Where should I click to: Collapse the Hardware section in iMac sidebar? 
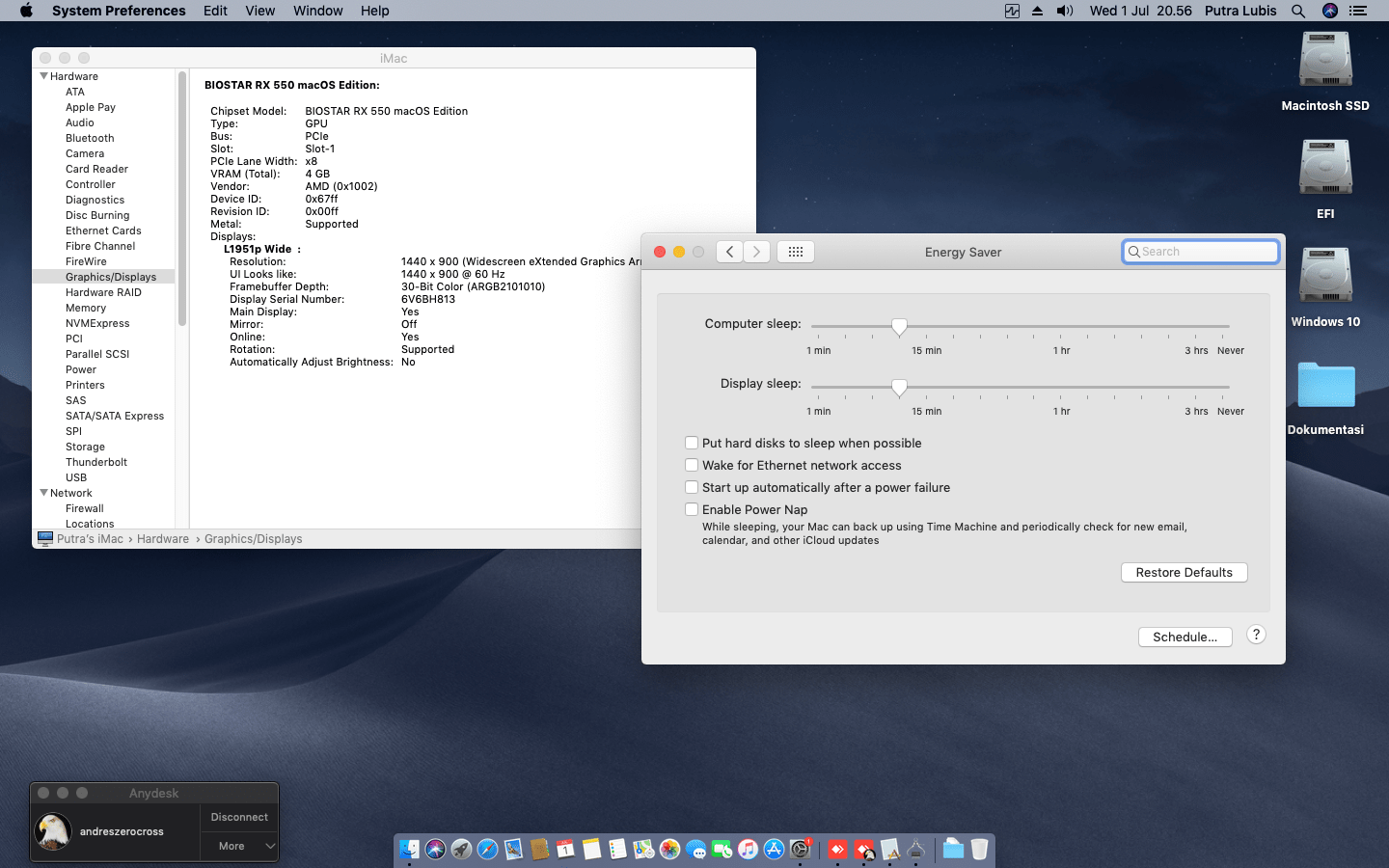[43, 76]
